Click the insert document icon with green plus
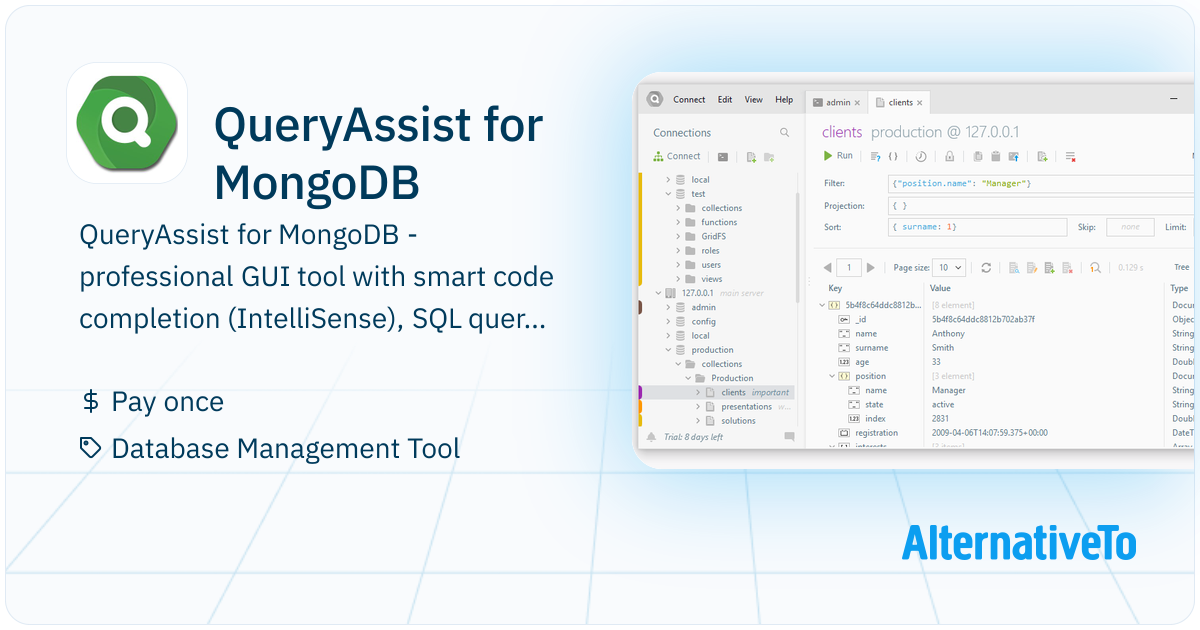Viewport: 1200px width, 630px height. pos(1049,268)
